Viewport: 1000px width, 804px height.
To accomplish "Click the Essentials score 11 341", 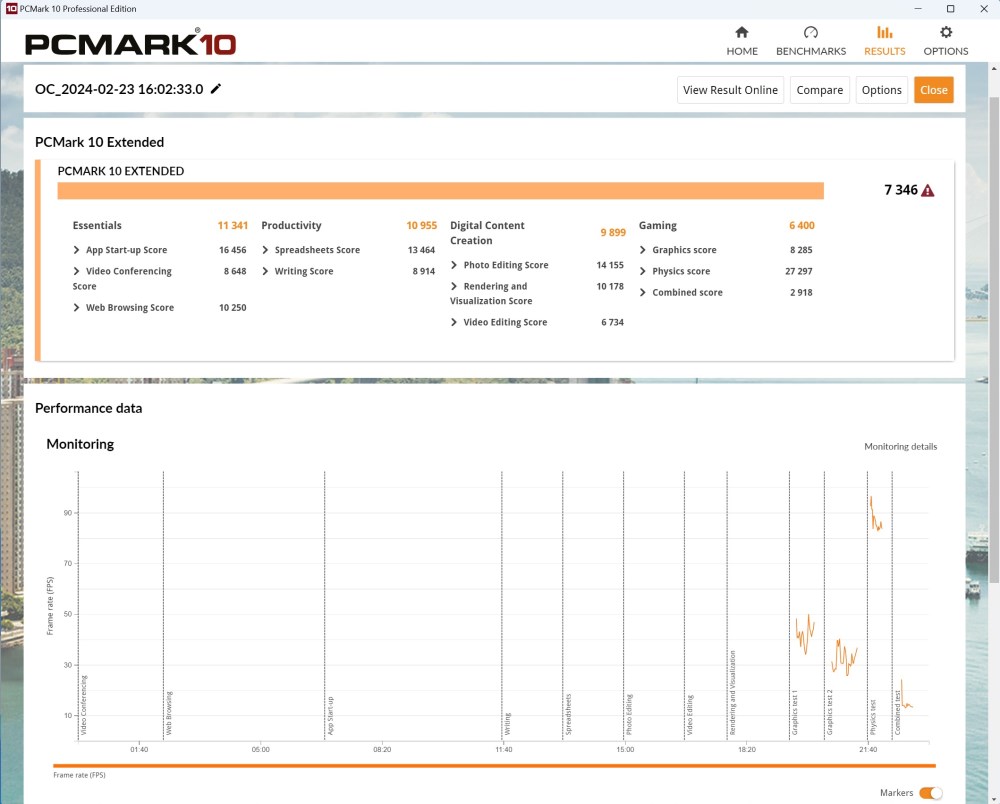I will [232, 225].
